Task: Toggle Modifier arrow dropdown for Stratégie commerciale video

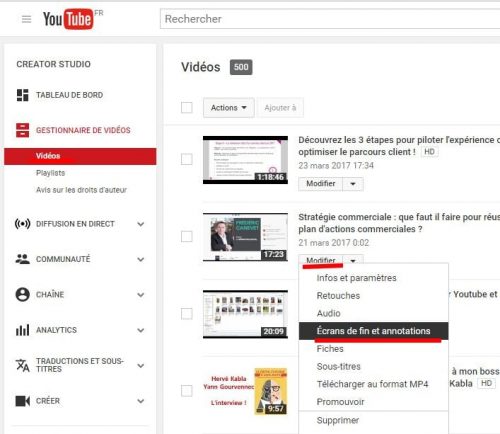Action: (353, 260)
